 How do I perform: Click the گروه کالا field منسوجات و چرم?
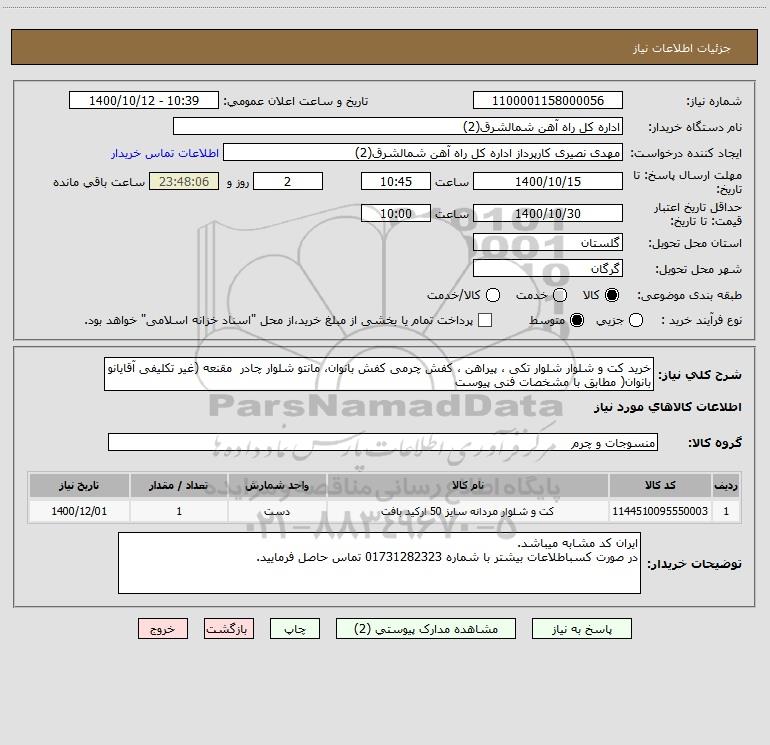pyautogui.click(x=383, y=442)
